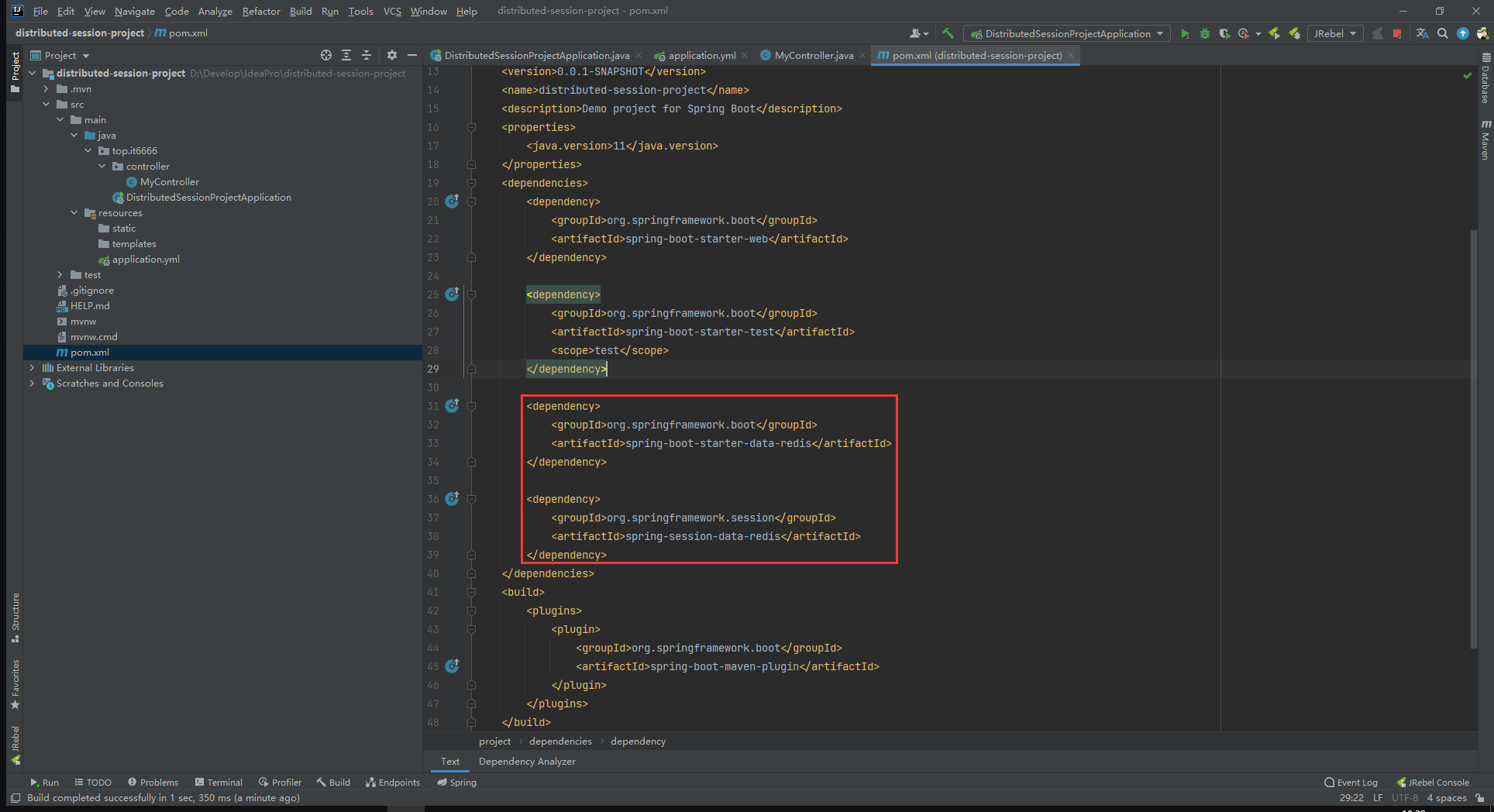Click the blue update arrow icon
This screenshot has width=1494, height=812.
click(1463, 33)
